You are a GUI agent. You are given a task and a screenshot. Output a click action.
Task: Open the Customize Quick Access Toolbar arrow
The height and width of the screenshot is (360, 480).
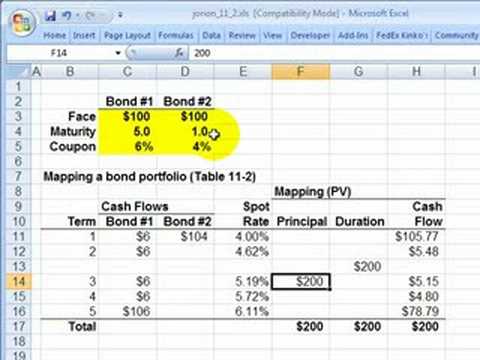tap(120, 15)
